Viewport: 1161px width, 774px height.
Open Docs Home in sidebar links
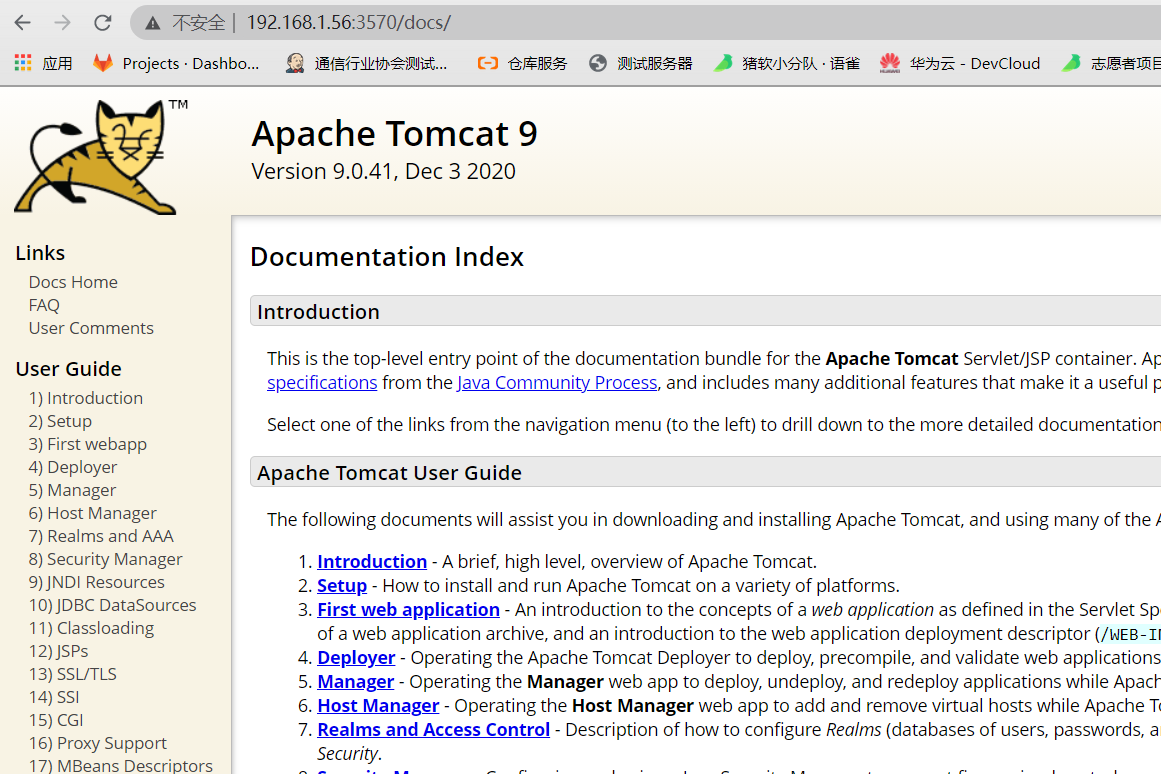(x=73, y=282)
